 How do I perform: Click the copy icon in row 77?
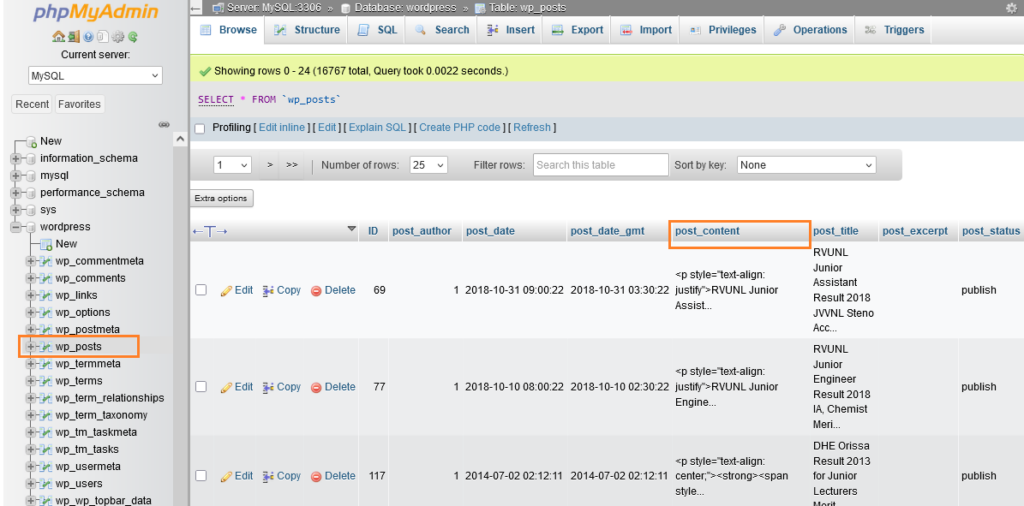click(268, 387)
